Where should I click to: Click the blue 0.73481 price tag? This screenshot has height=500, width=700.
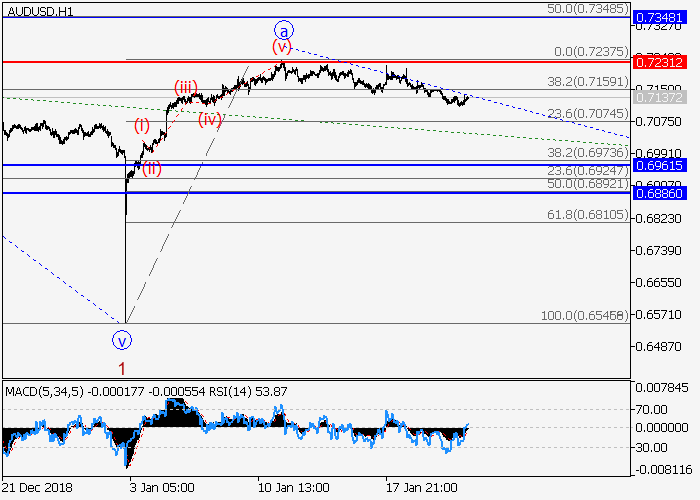click(x=665, y=18)
